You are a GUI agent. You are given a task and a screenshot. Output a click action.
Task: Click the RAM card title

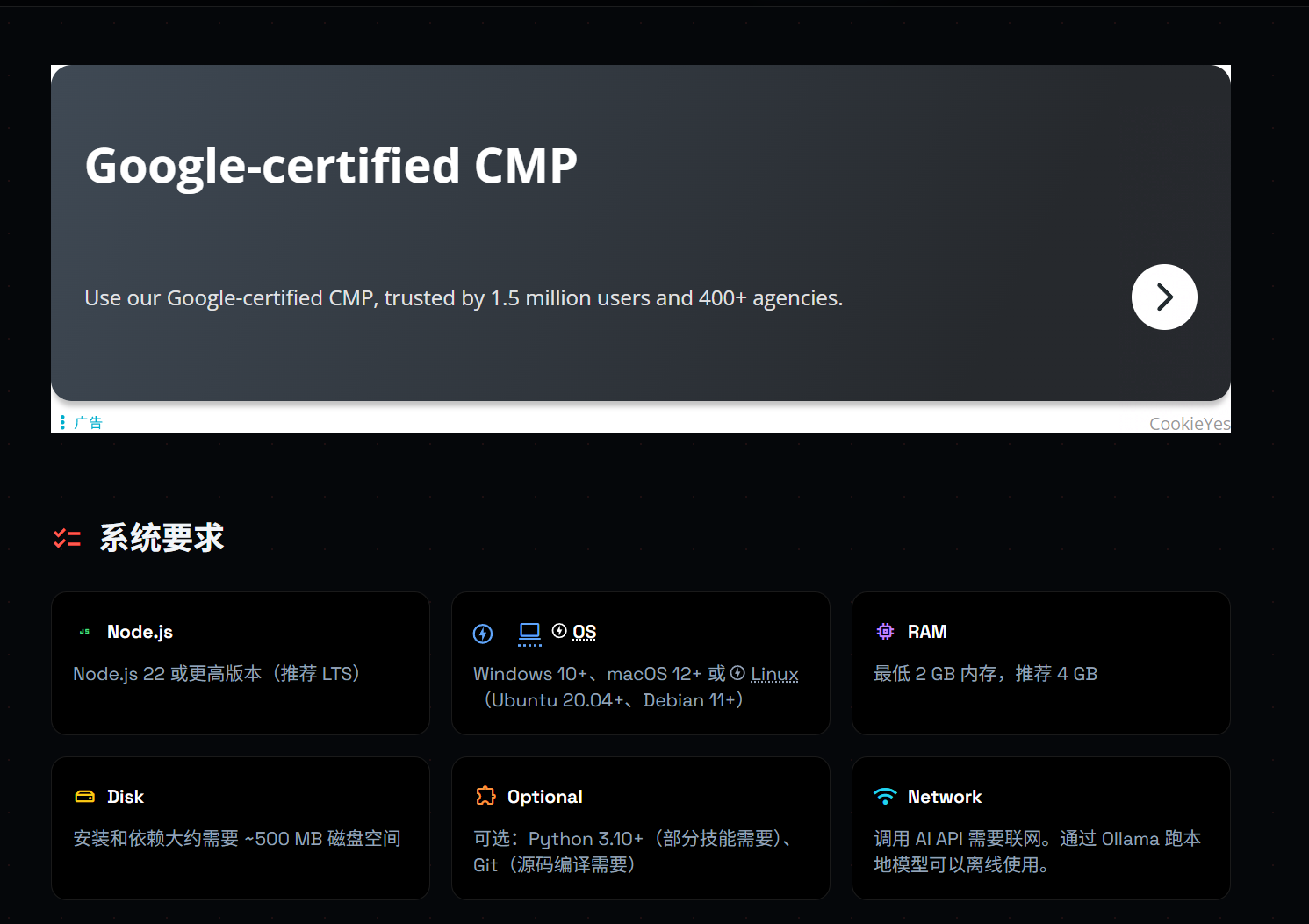[x=927, y=632]
